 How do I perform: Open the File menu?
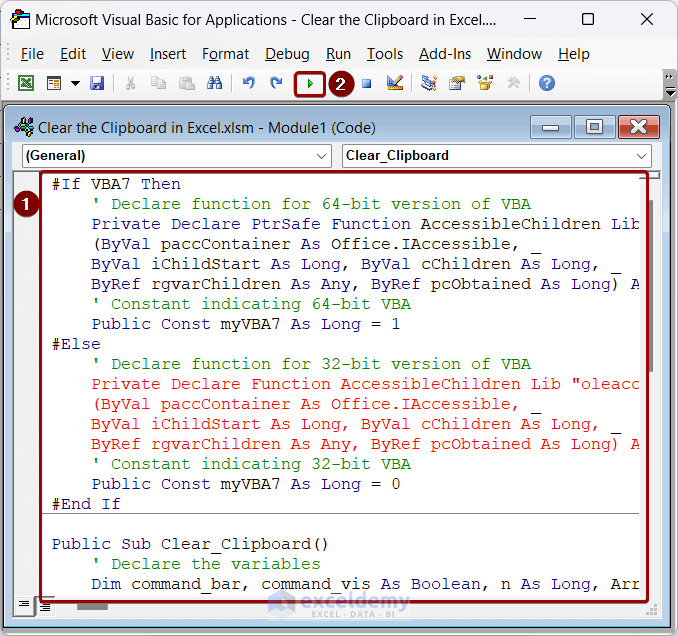click(x=32, y=54)
